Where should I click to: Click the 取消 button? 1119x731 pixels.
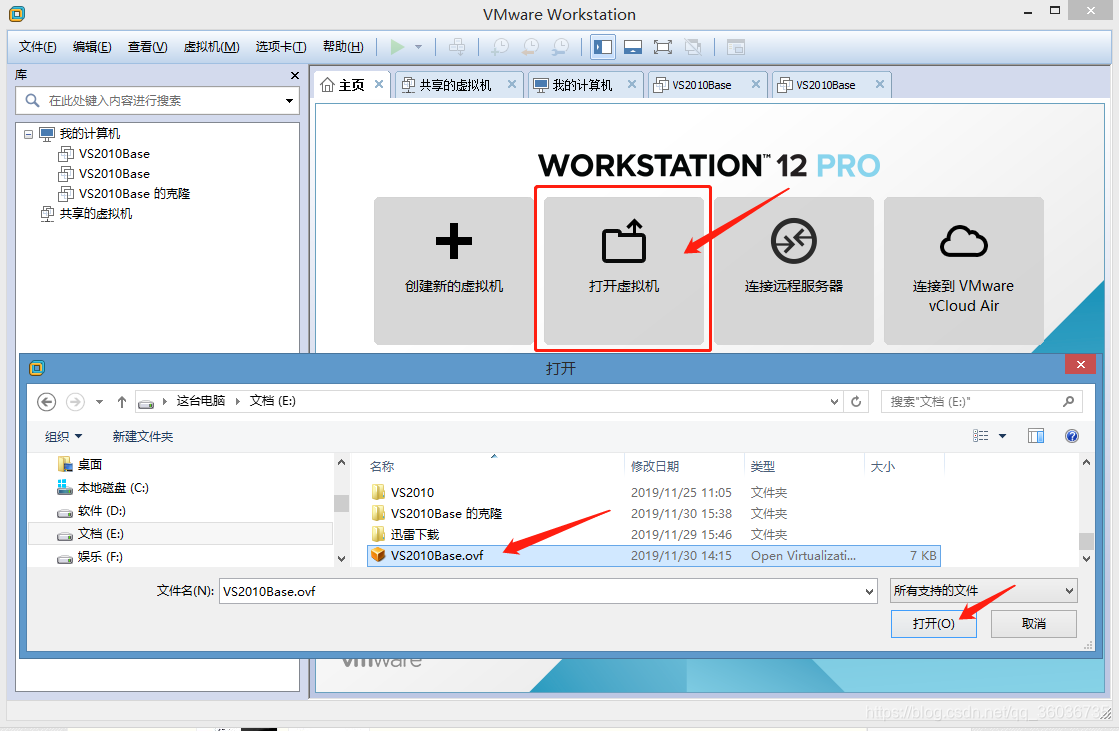point(1033,623)
